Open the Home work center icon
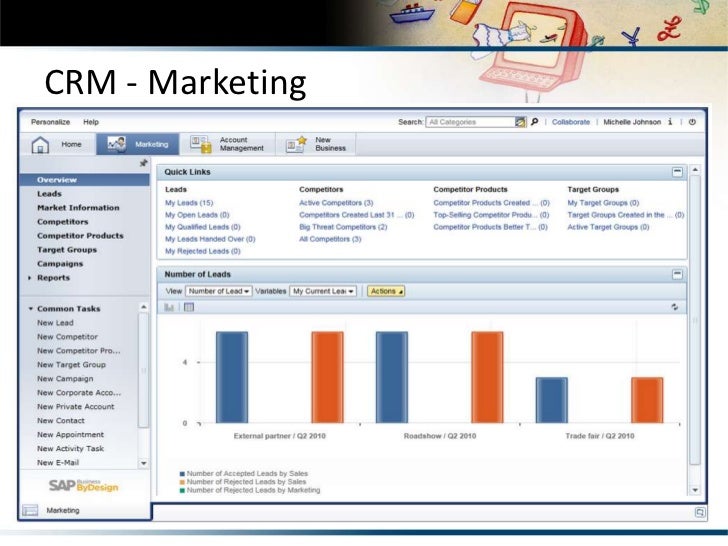728x546 pixels. (40, 144)
